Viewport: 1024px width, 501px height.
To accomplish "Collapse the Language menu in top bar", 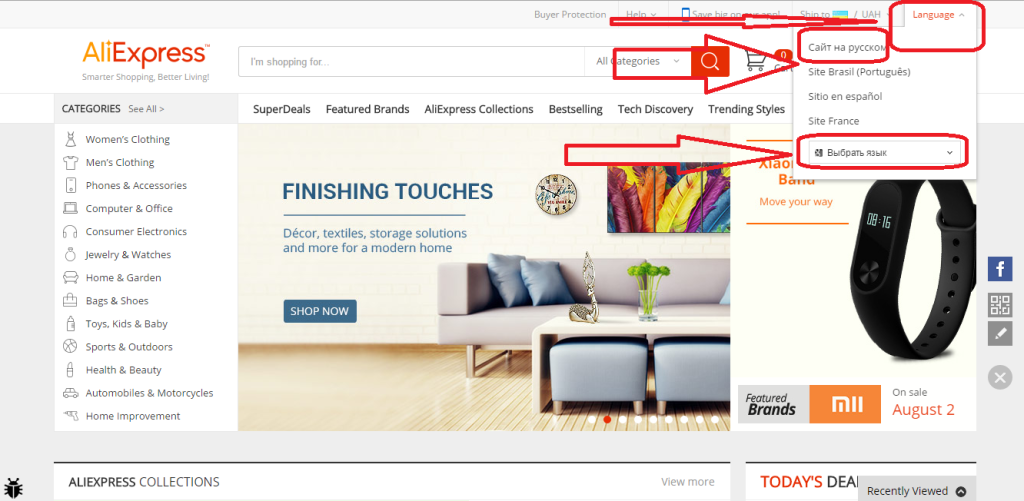I will [x=938, y=15].
